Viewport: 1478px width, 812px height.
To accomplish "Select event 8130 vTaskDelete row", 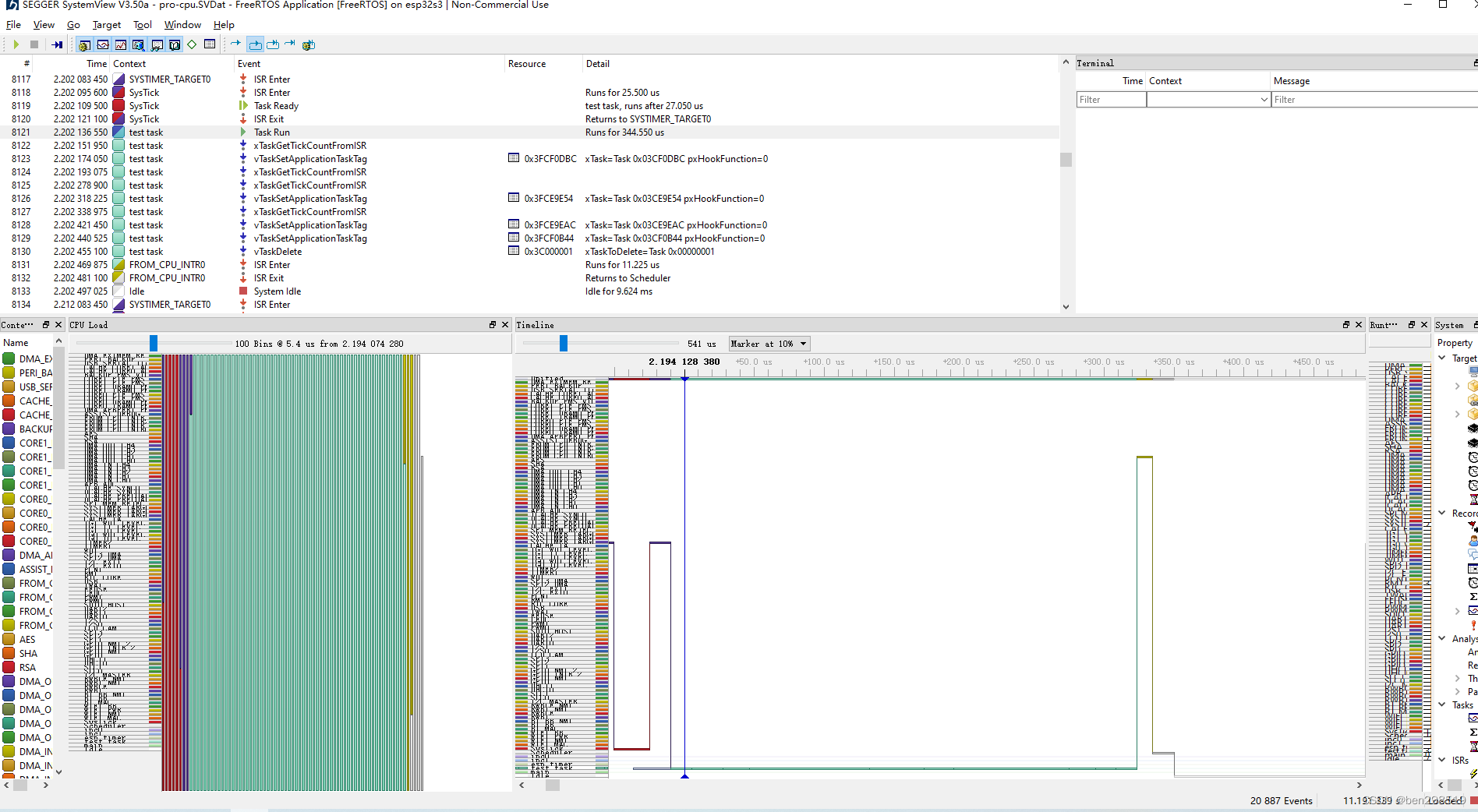I will click(x=530, y=252).
